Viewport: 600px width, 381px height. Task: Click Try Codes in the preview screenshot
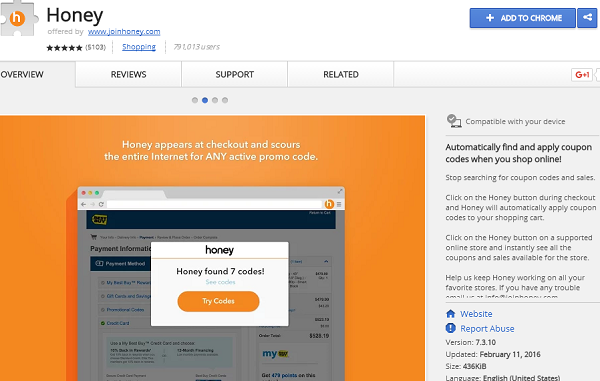218,301
